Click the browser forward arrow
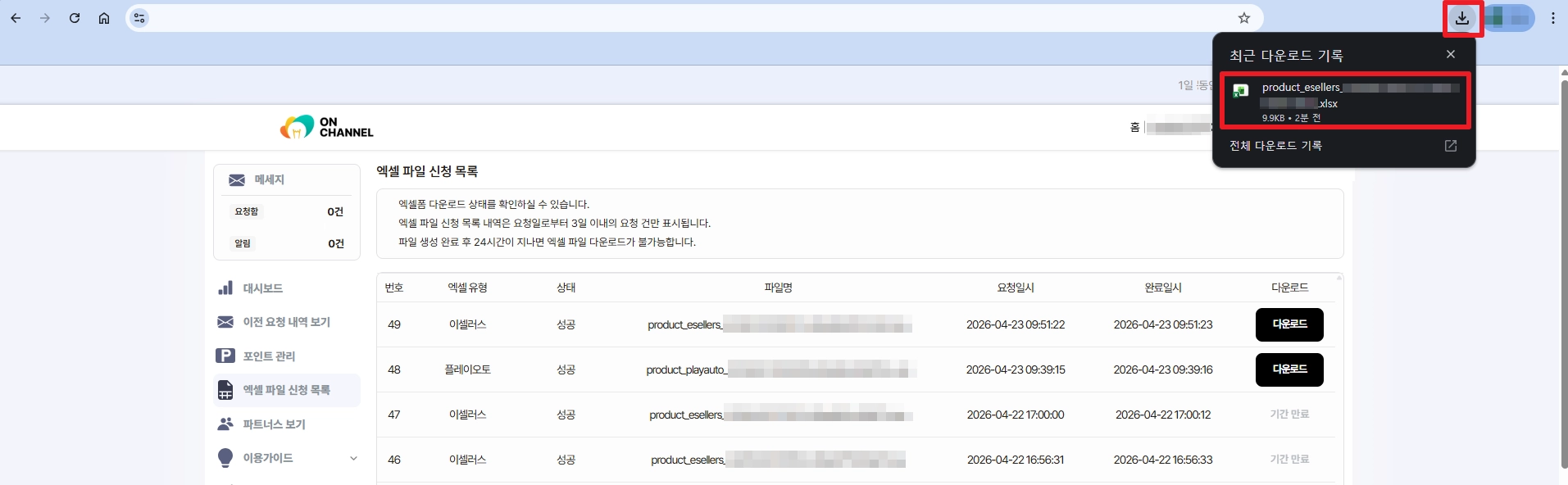The width and height of the screenshot is (1568, 485). (45, 18)
